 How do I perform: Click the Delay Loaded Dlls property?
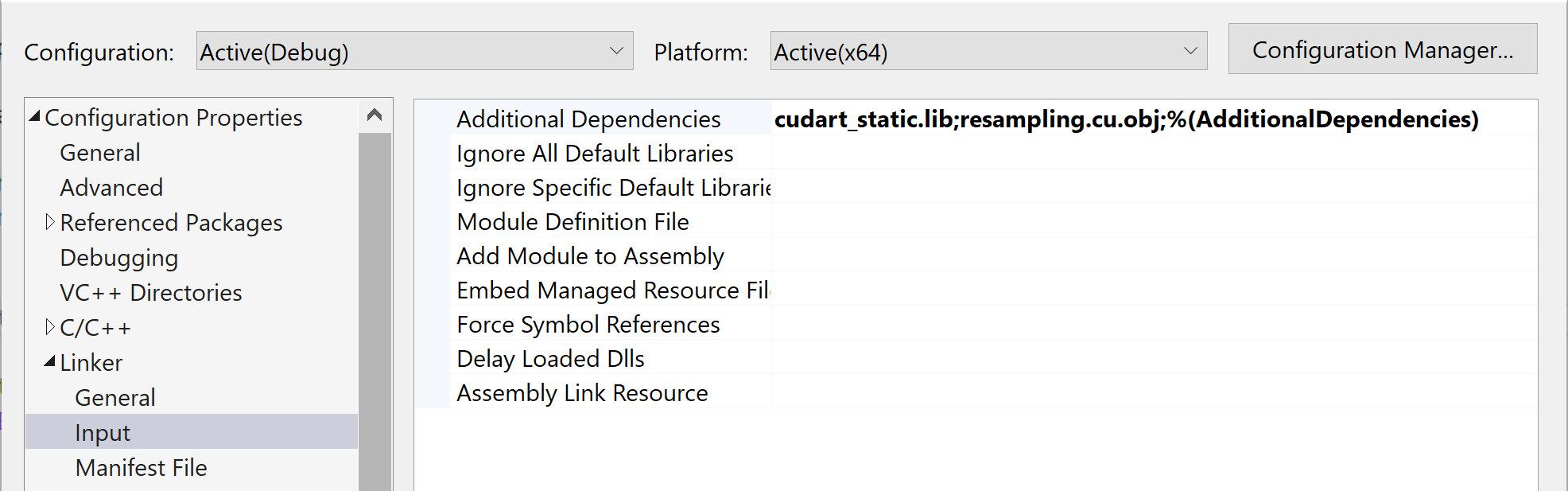click(550, 358)
